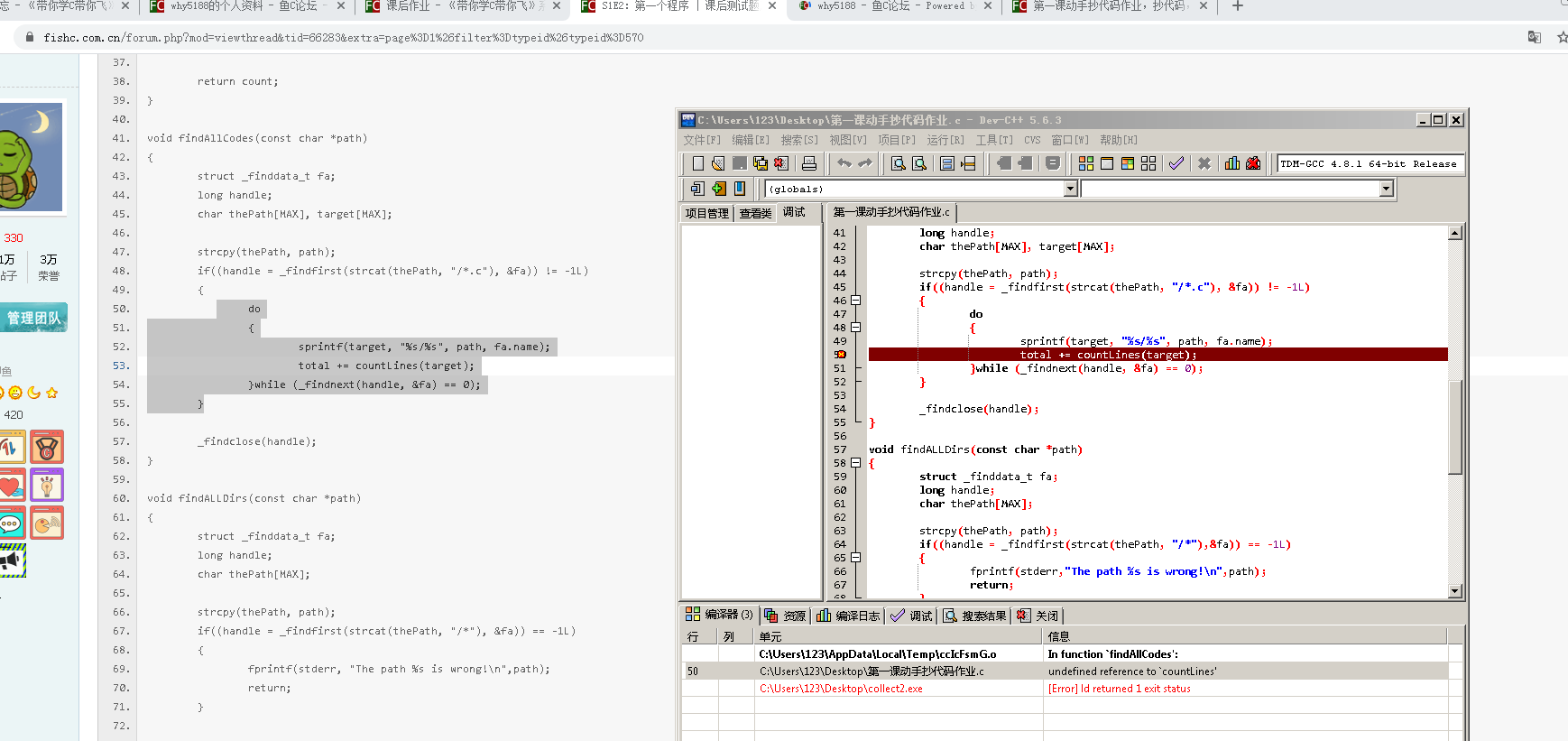The width and height of the screenshot is (1568, 741).
Task: Open the 文件[F] menu in Dev-C++
Action: 702,140
